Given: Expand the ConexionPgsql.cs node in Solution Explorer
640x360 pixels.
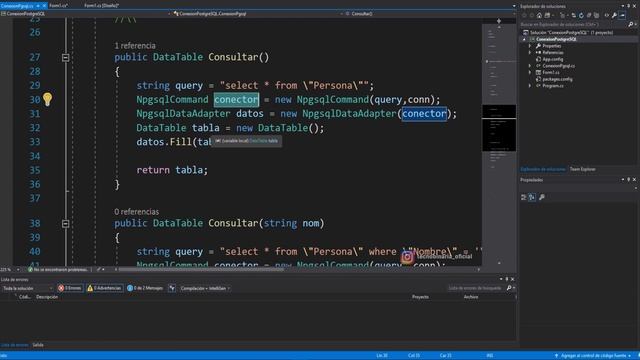Looking at the screenshot, I should [530, 66].
